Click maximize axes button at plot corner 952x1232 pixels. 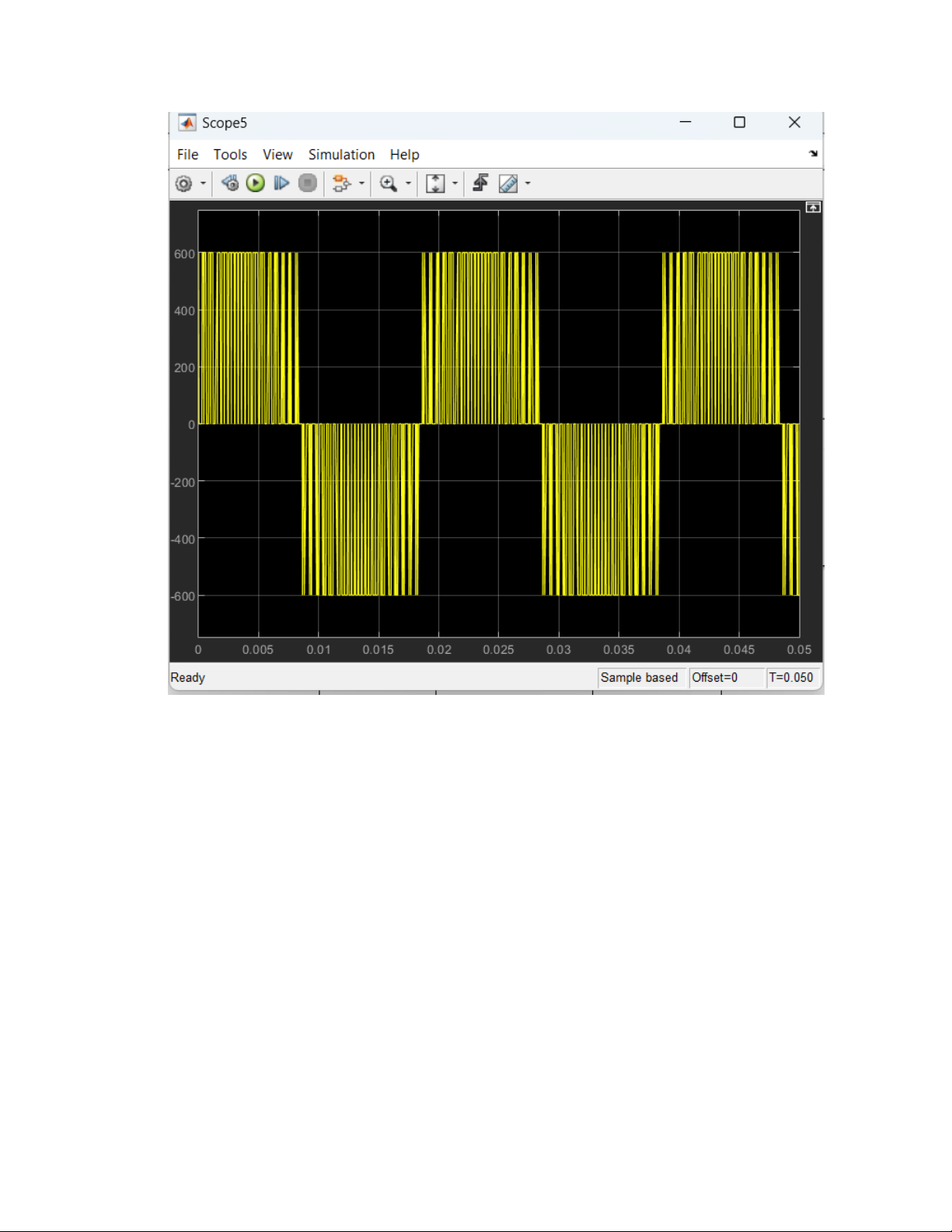(813, 208)
